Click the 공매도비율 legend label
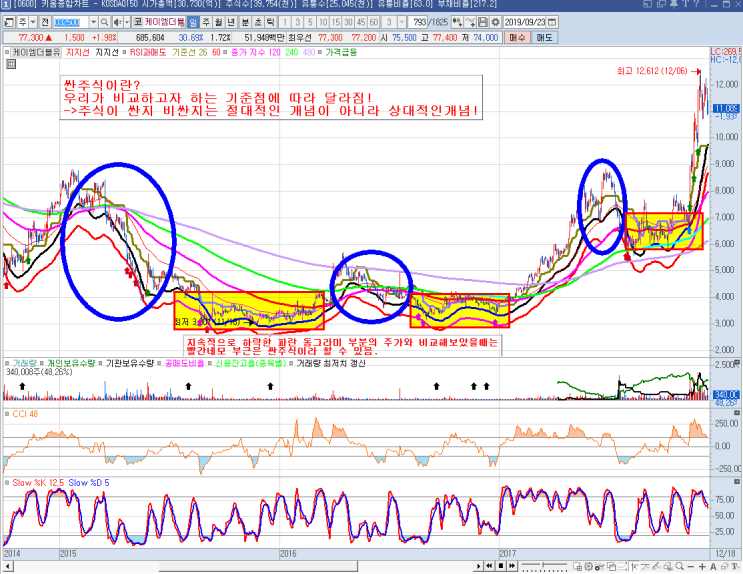Image resolution: width=743 pixels, height=574 pixels. (185, 364)
